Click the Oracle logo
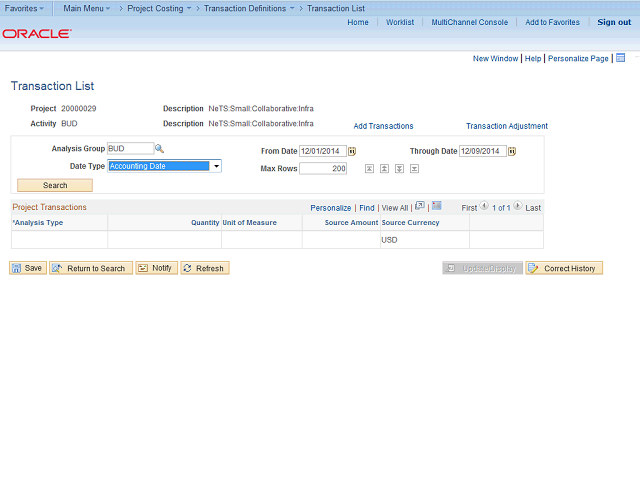This screenshot has width=640, height=480. pyautogui.click(x=37, y=33)
